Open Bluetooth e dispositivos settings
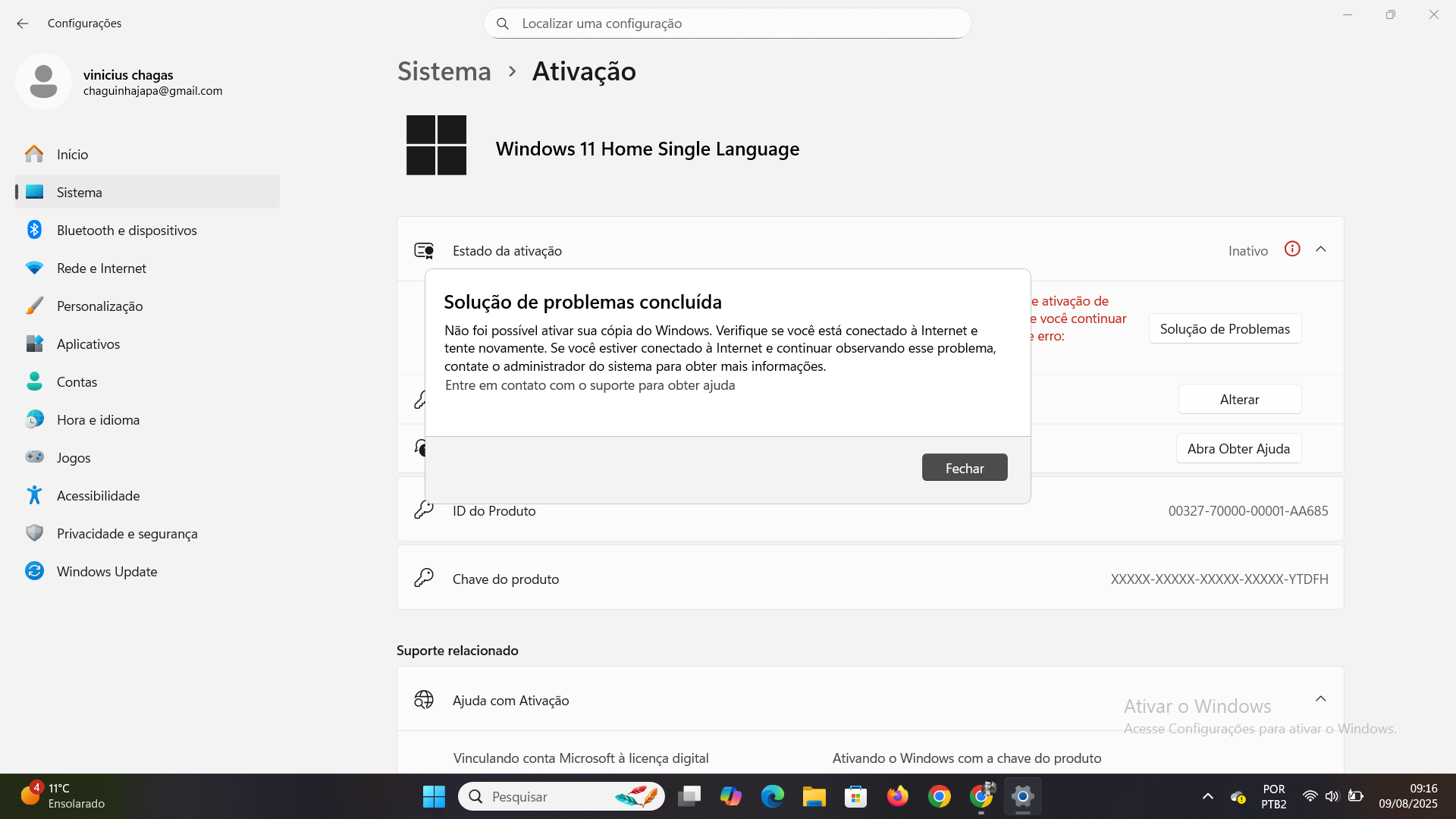Viewport: 1456px width, 819px height. tap(147, 230)
